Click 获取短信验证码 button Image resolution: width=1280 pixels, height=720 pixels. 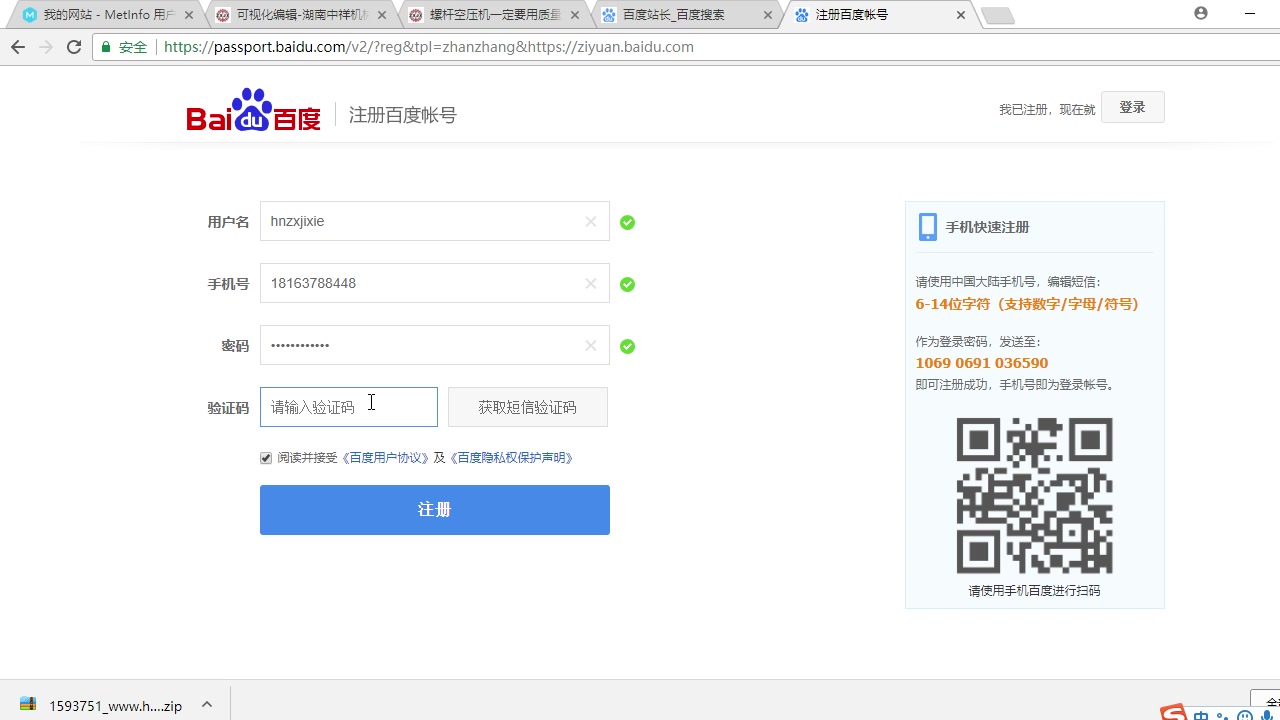[x=527, y=407]
